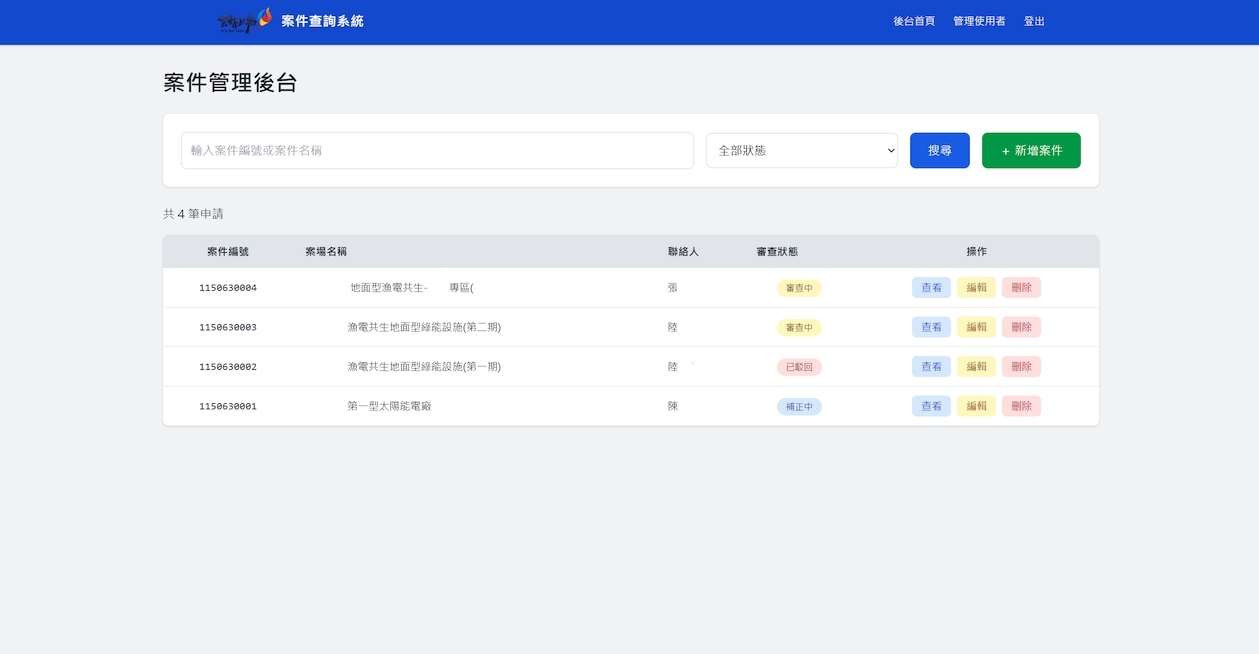The width and height of the screenshot is (1259, 654).
Task: Click the 補正中 status badge
Action: pos(799,406)
